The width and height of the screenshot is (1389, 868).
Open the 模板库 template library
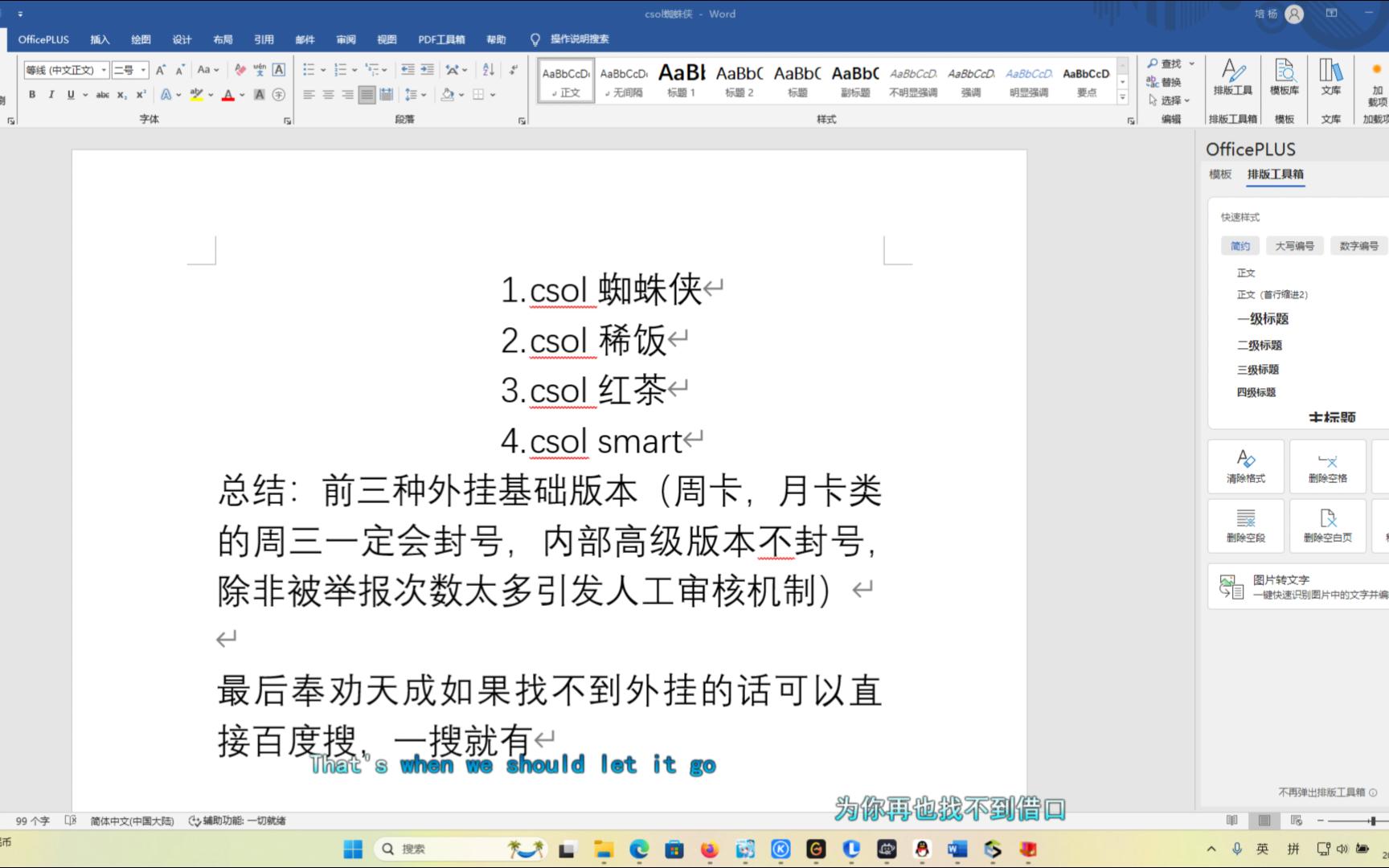(x=1285, y=77)
